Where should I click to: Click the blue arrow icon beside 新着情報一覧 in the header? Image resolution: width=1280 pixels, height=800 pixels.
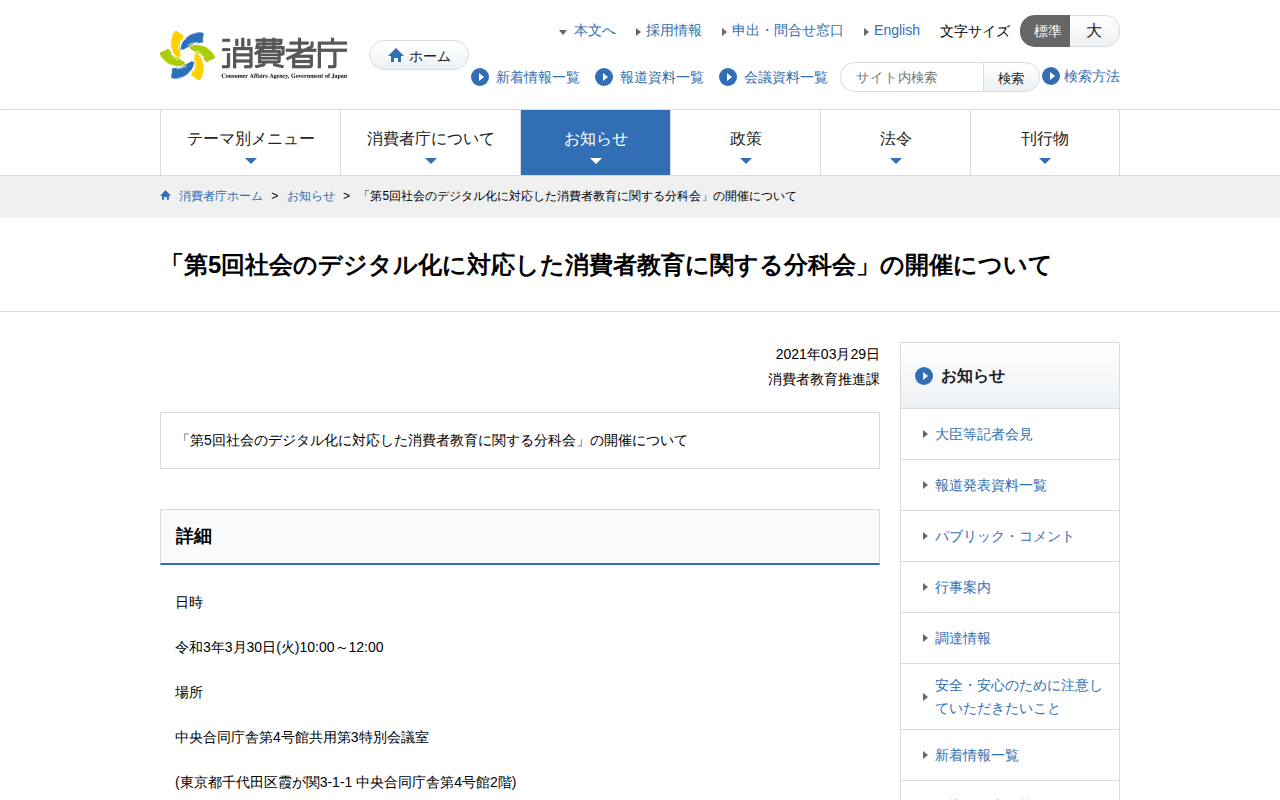[x=480, y=77]
